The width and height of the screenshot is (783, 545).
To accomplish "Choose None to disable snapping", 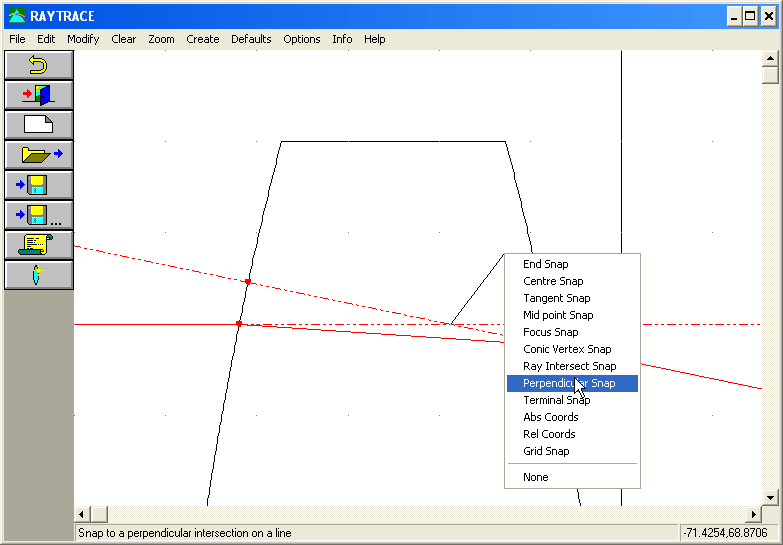I will tap(572, 477).
